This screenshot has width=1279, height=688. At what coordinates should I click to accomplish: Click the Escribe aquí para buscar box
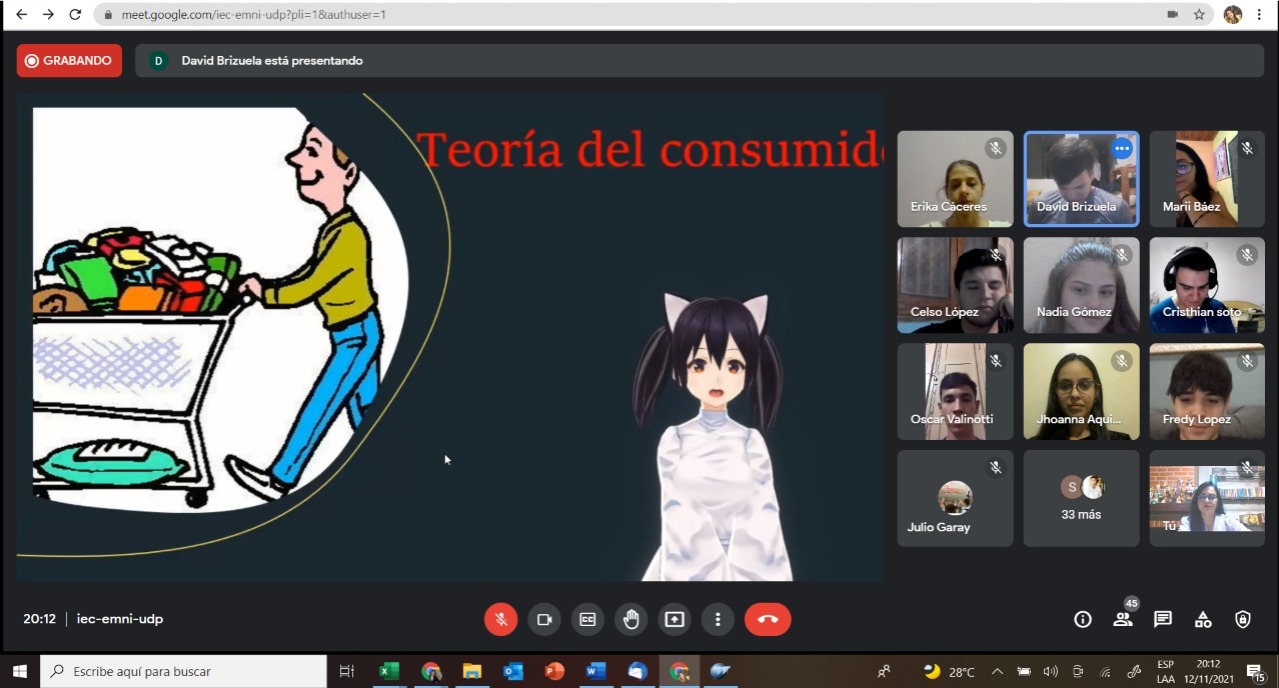pyautogui.click(x=184, y=671)
